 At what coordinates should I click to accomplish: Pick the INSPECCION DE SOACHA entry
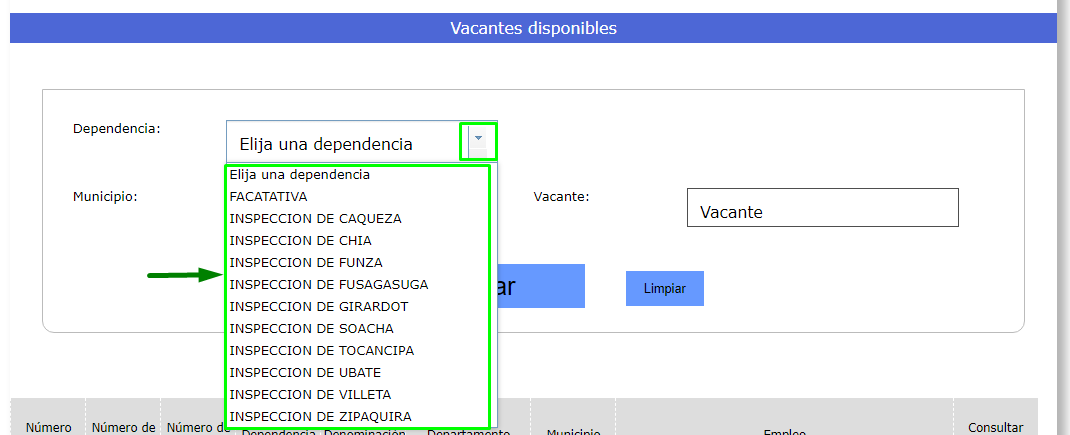click(311, 329)
